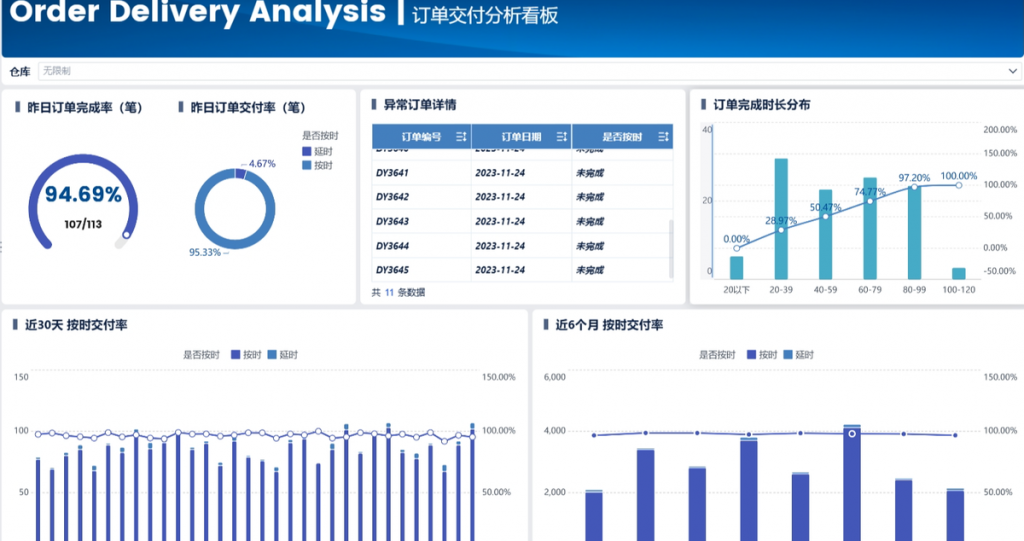Click the 20以下 duration bar
1024x541 pixels.
tap(737, 268)
